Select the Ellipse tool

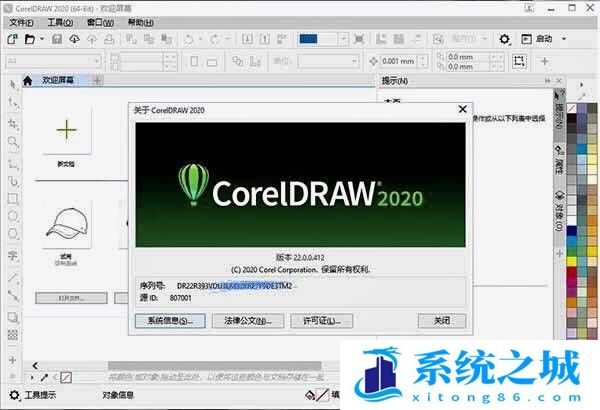tap(13, 216)
